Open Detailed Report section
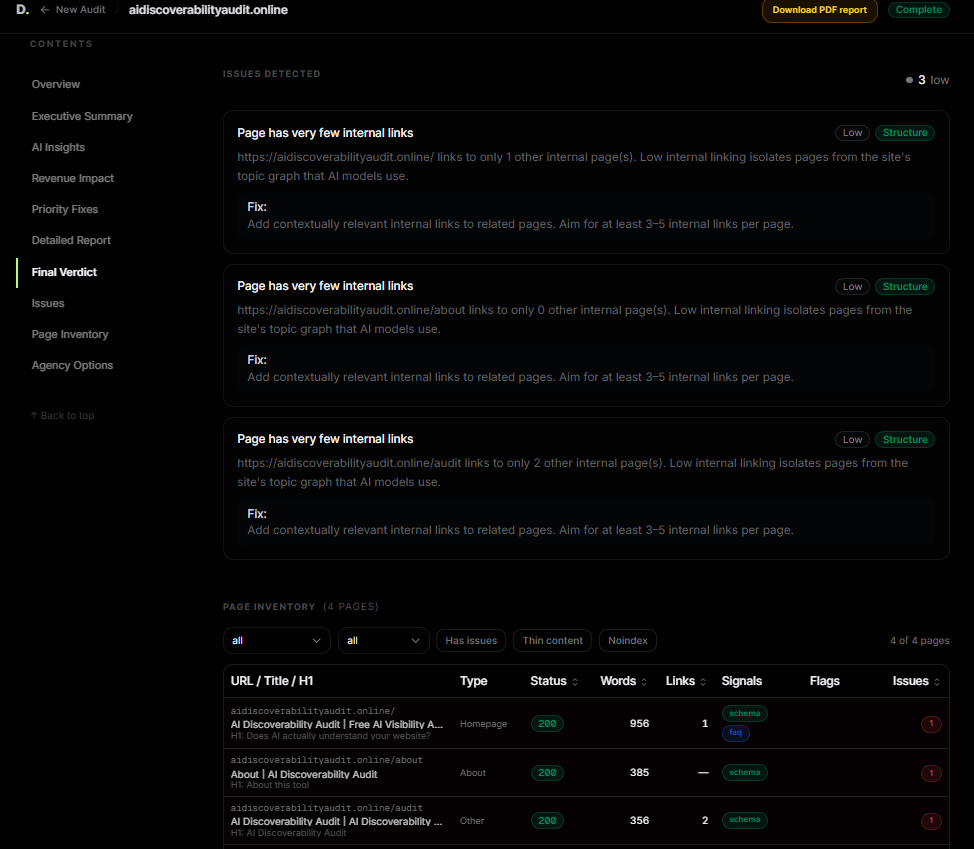This screenshot has width=974, height=849. [71, 241]
